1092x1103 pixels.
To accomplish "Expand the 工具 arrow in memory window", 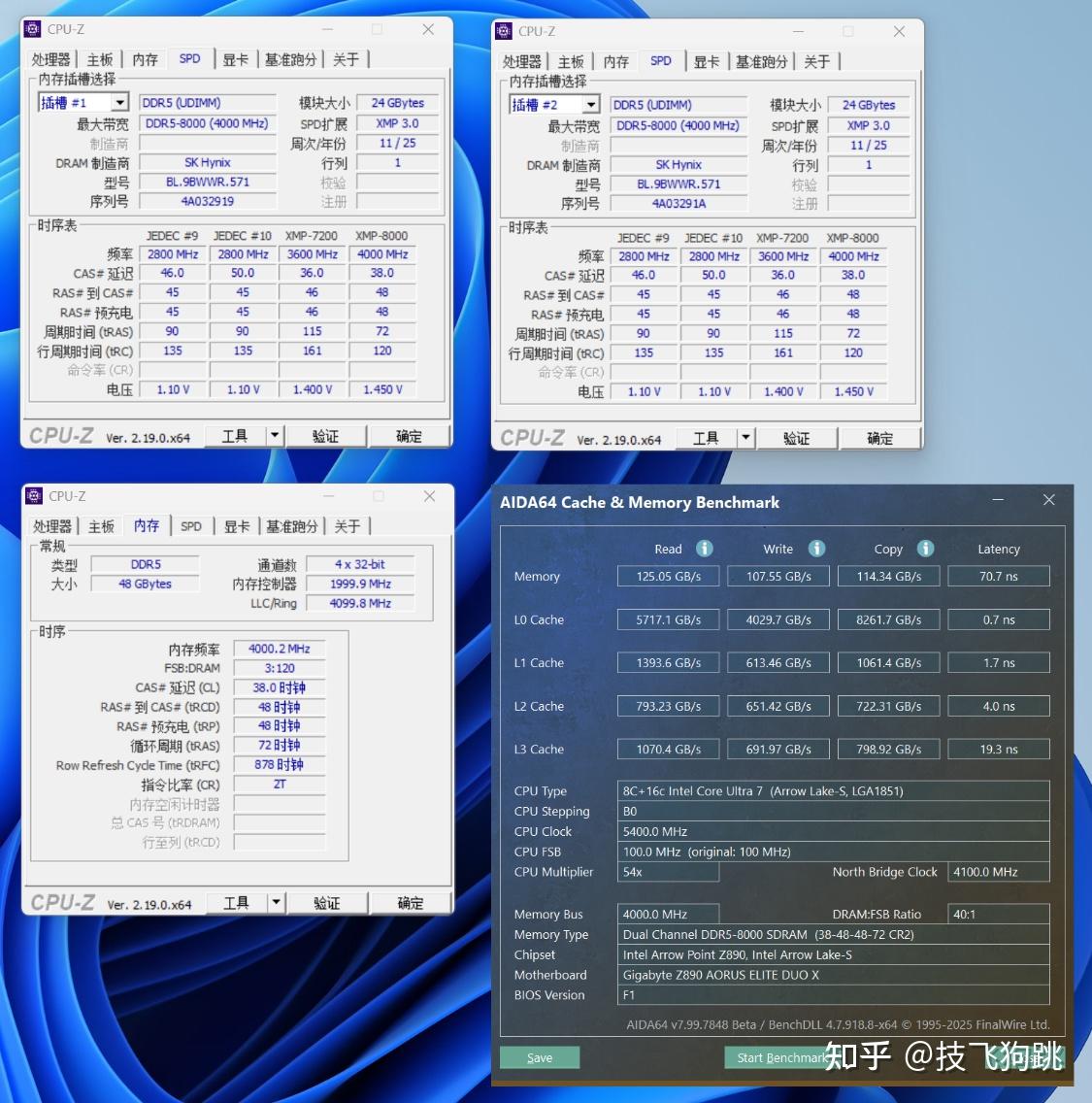I will pyautogui.click(x=277, y=903).
